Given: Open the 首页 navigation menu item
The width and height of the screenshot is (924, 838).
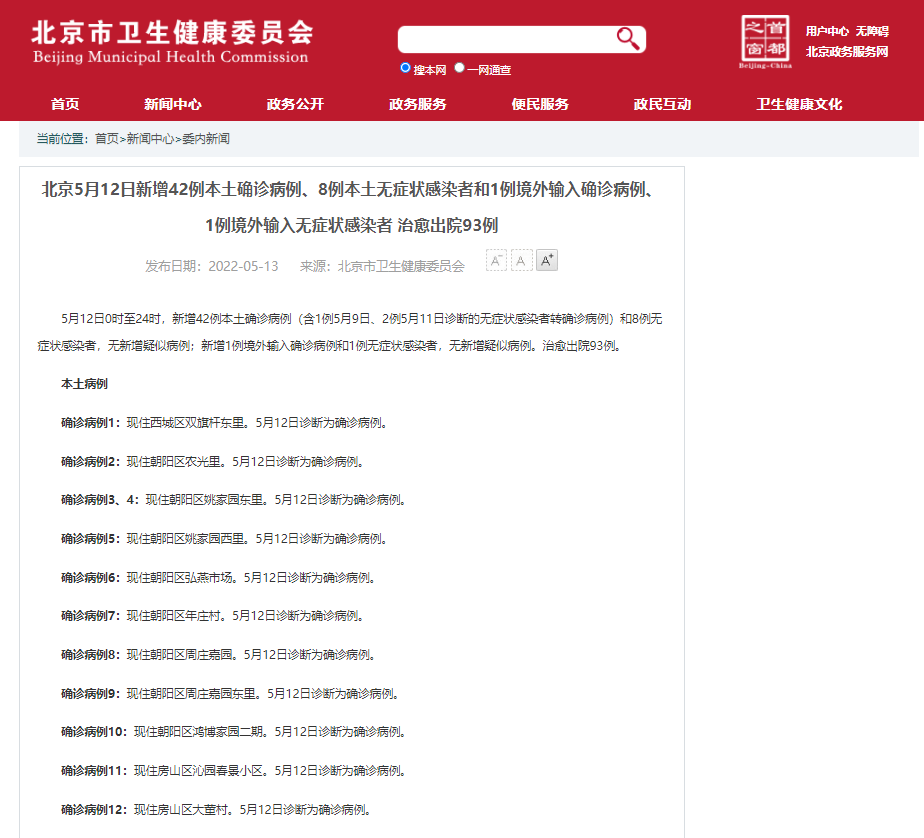Looking at the screenshot, I should 65,104.
